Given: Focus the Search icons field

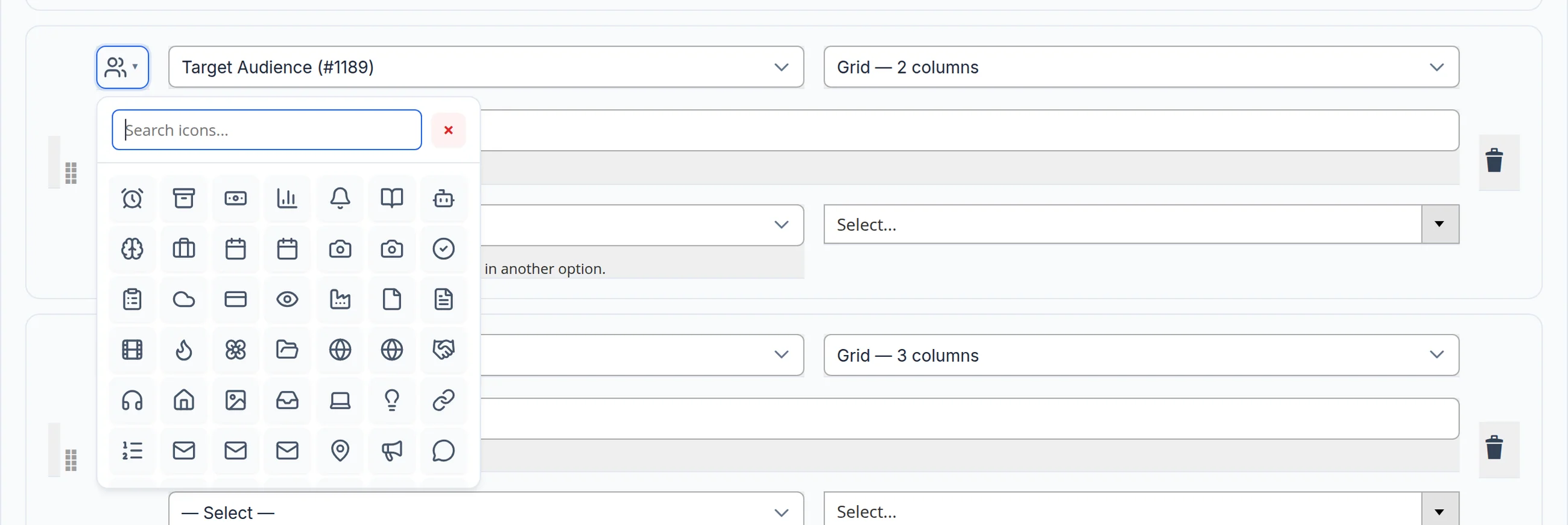Looking at the screenshot, I should click(x=267, y=130).
